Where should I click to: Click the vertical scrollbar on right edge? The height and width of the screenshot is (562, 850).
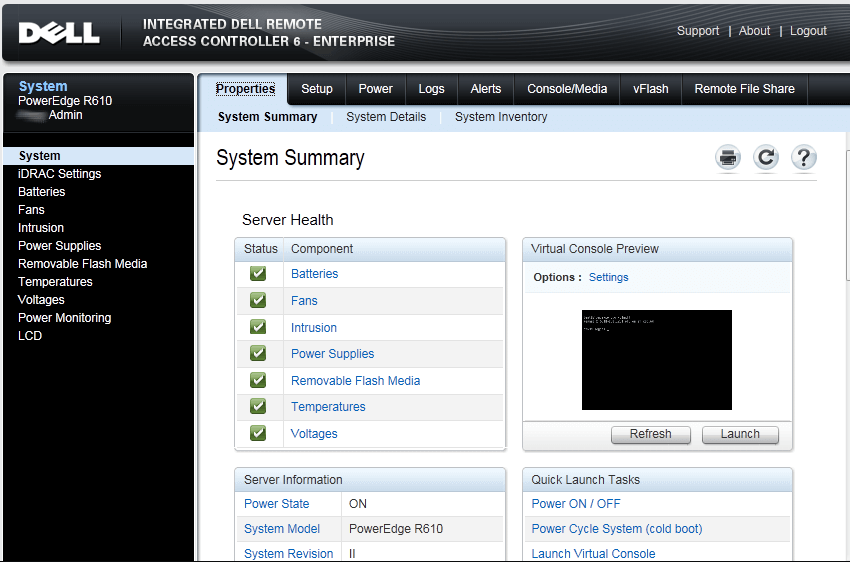coord(847,217)
